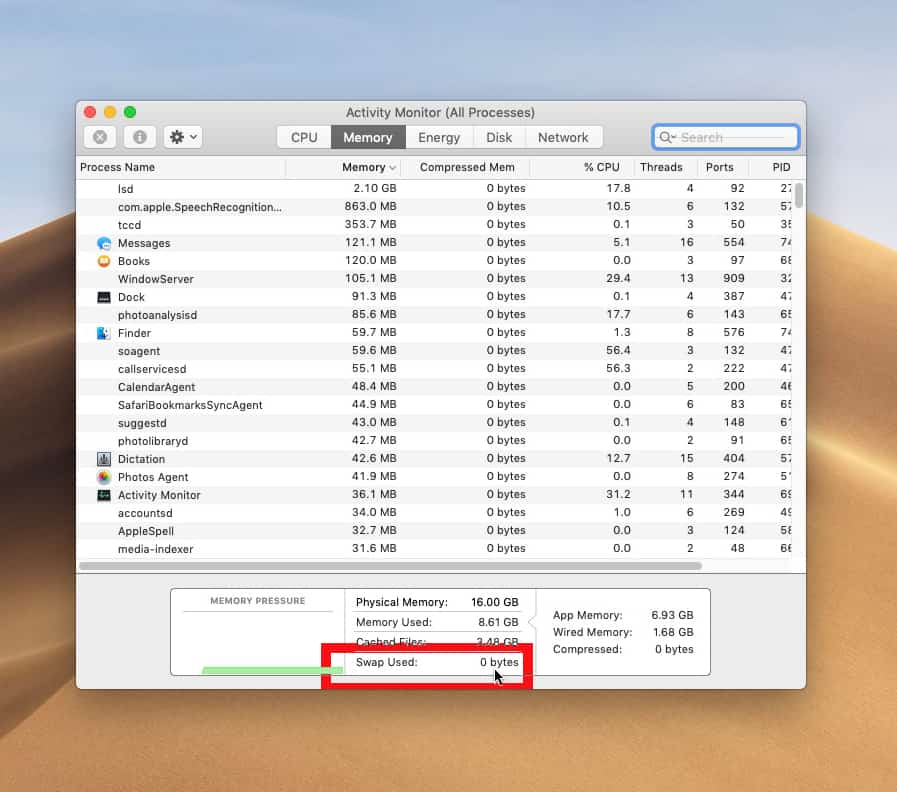Screen dimensions: 897x792
Task: Click the Compressed 0 bytes value
Action: (x=674, y=650)
